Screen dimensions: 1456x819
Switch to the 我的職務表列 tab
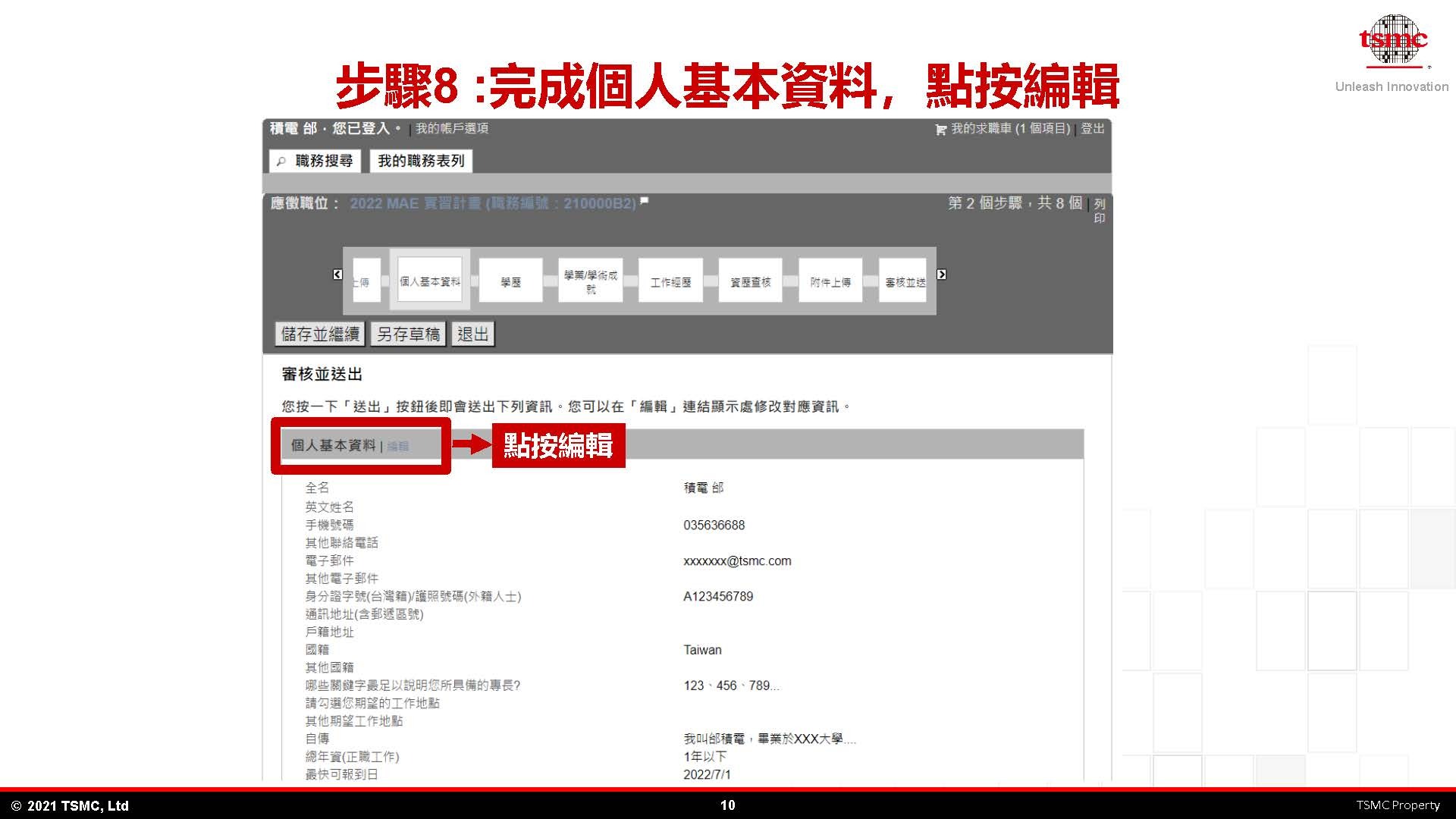[421, 161]
